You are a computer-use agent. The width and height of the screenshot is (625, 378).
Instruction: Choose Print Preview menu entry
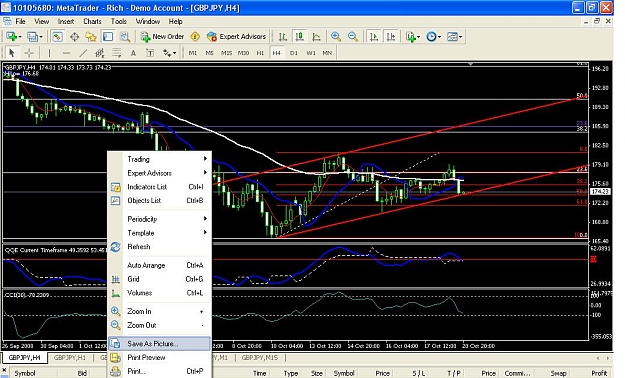(x=159, y=358)
